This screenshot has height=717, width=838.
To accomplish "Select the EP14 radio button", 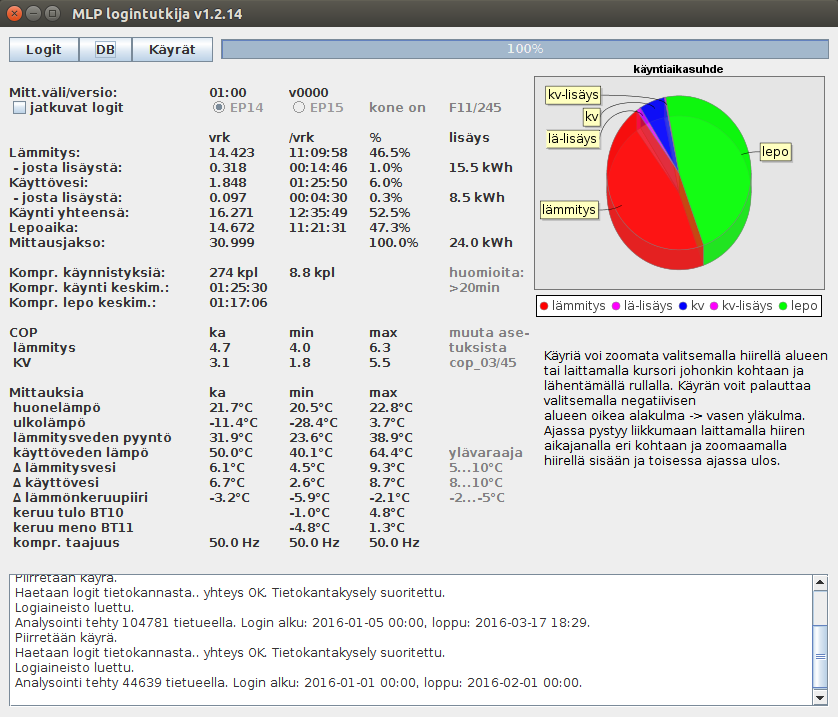I will click(x=219, y=107).
